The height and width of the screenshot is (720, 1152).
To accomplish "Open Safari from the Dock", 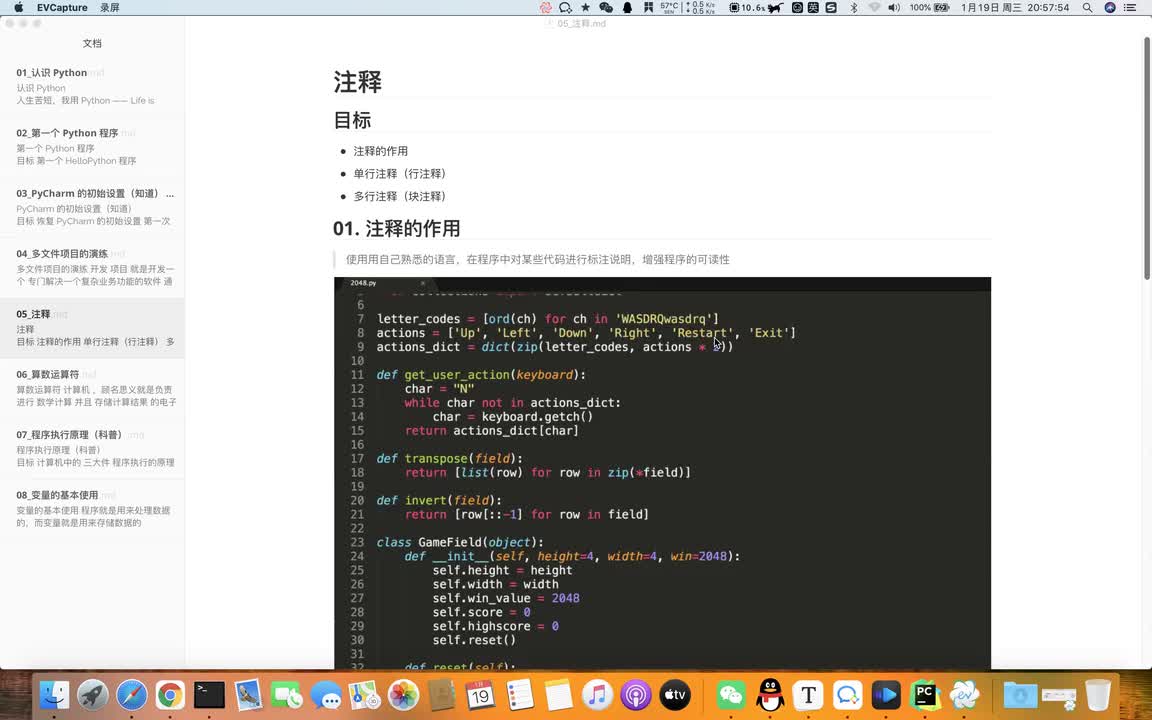I will pos(132,694).
